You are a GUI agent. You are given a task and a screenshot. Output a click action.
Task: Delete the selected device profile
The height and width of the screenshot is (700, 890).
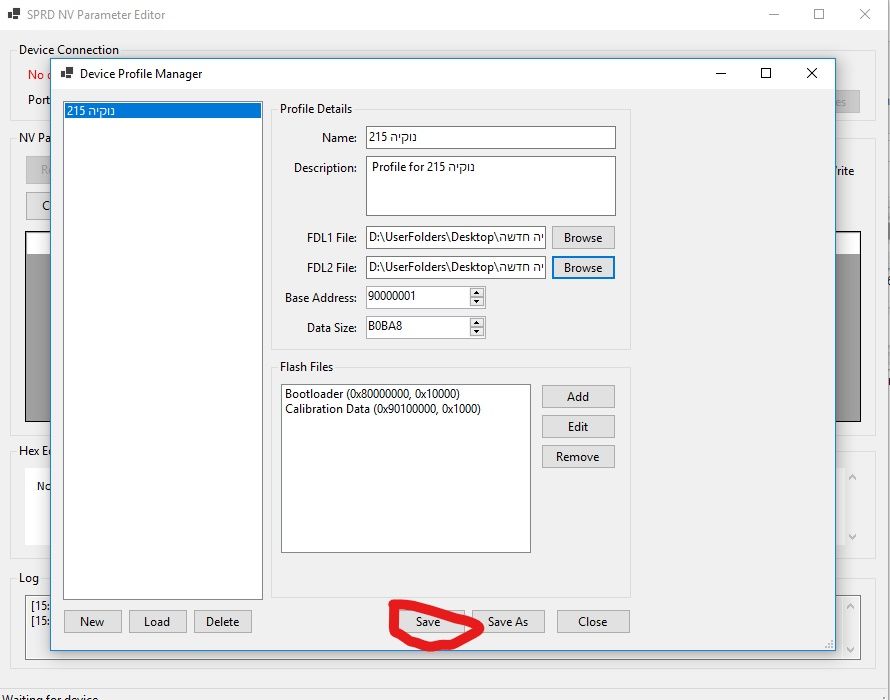(222, 621)
